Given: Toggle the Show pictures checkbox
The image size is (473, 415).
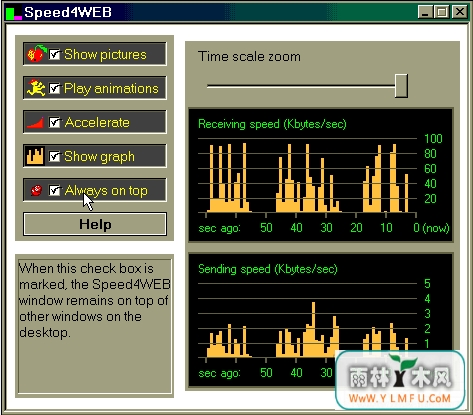Looking at the screenshot, I should [55, 54].
